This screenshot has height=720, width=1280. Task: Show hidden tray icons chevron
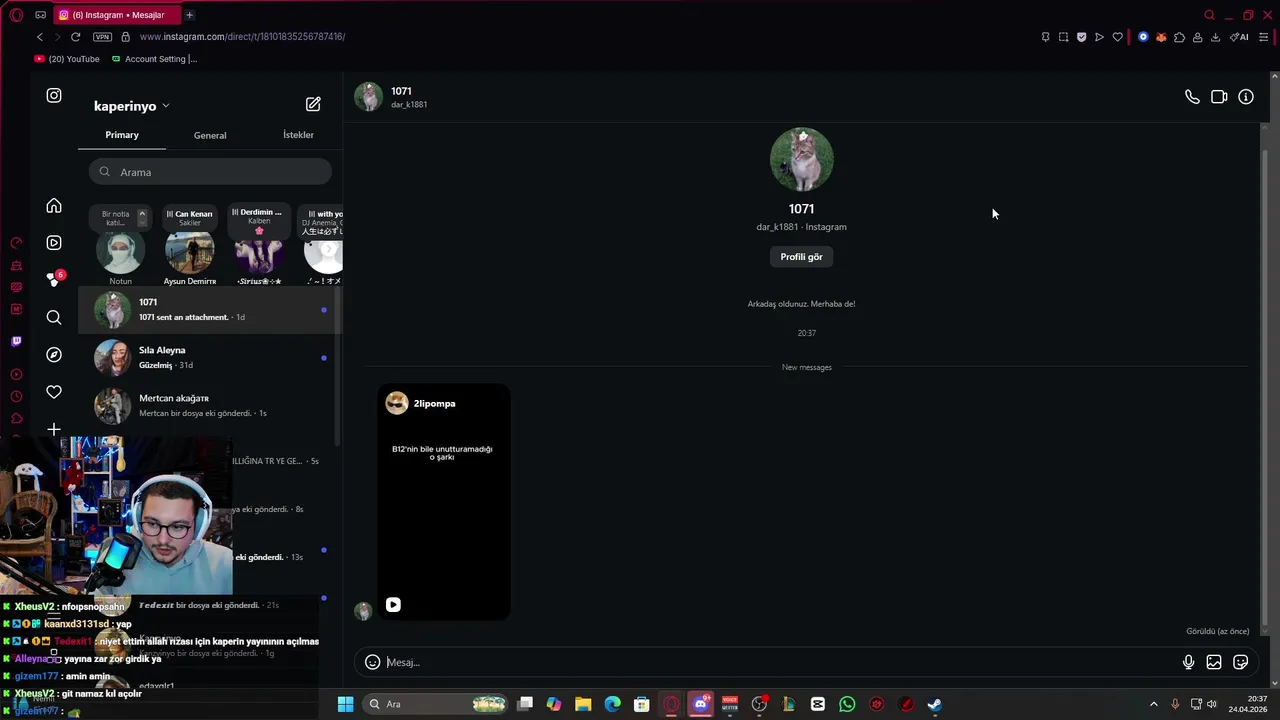1153,704
